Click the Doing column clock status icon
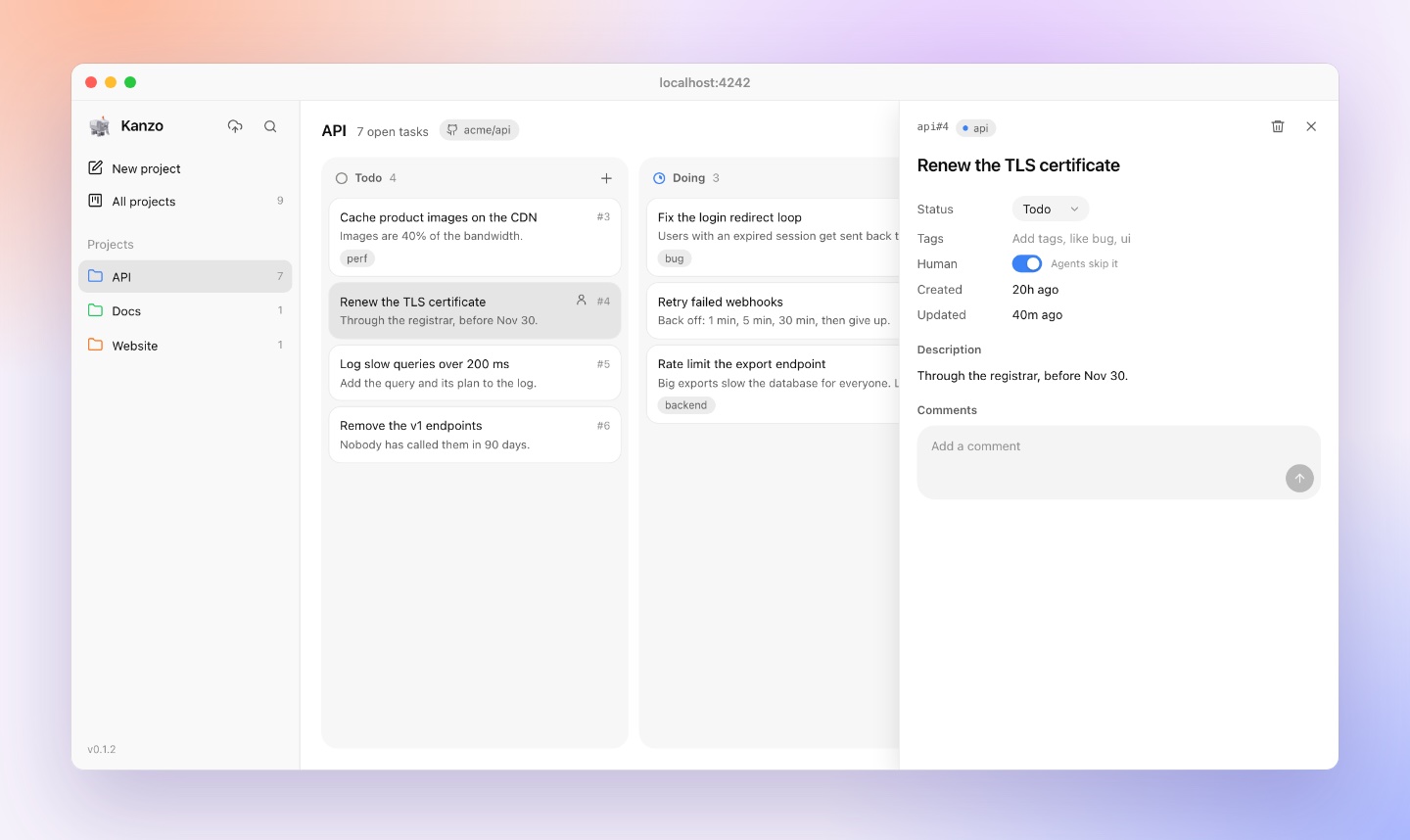1410x840 pixels. point(659,178)
